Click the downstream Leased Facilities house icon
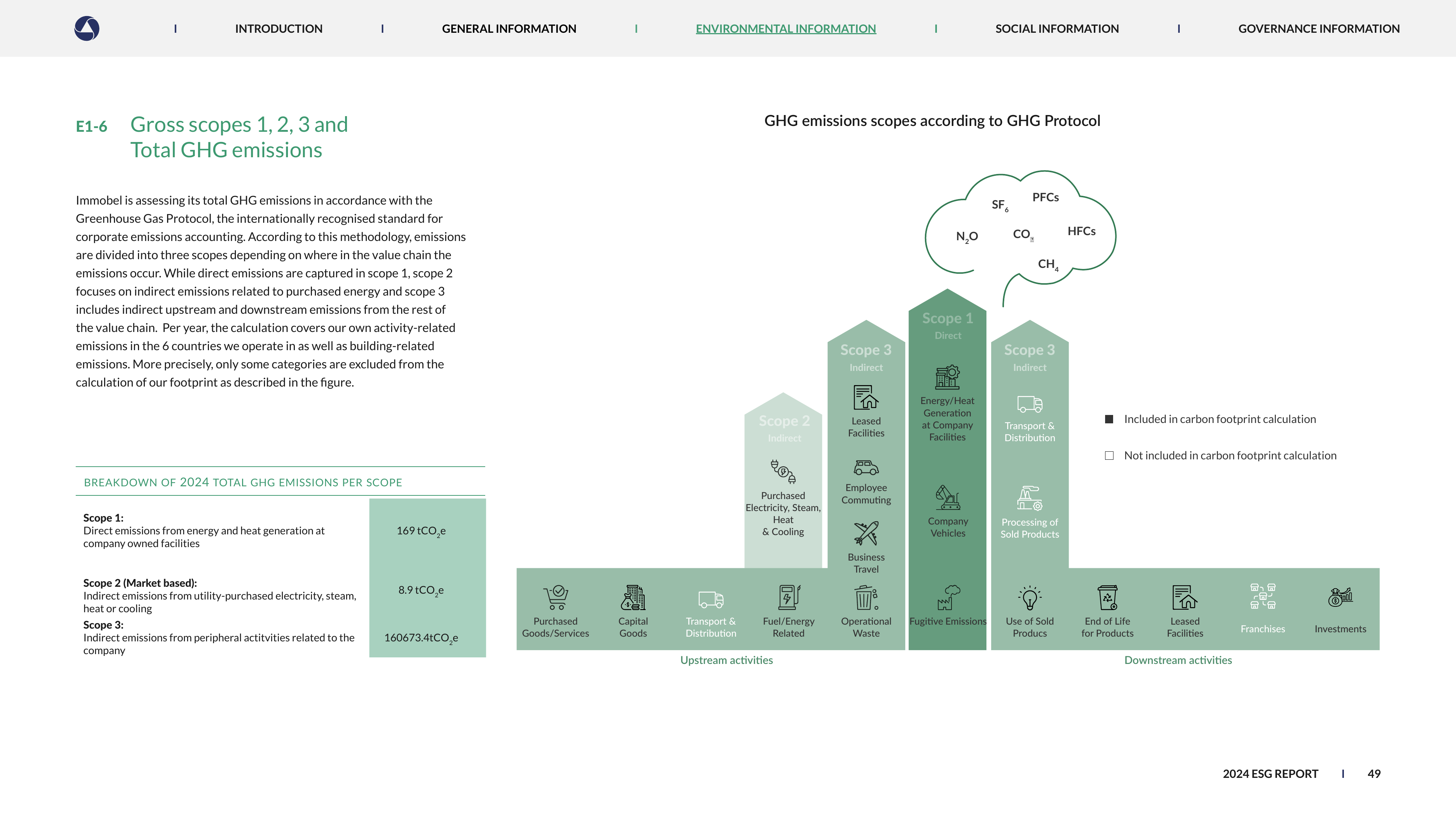Viewport: 1456px width, 819px height. (1185, 597)
